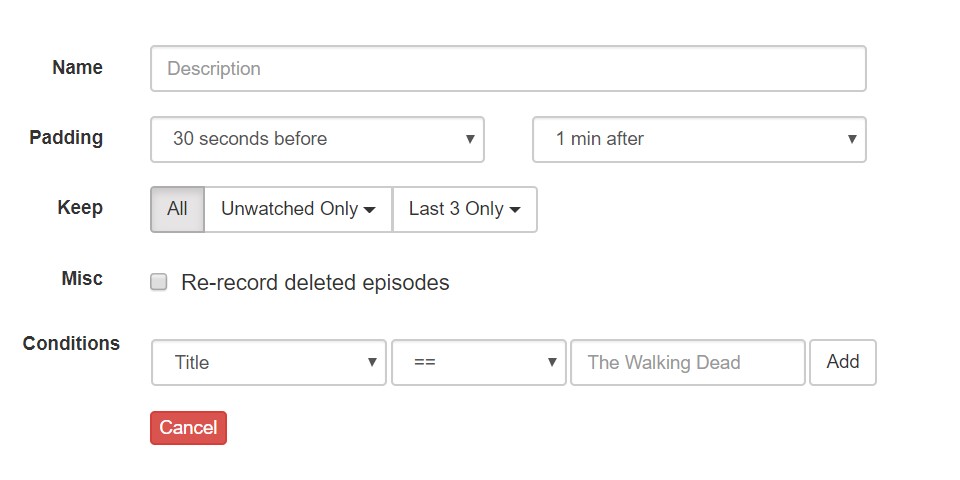Click the Padding row label

[x=66, y=138]
